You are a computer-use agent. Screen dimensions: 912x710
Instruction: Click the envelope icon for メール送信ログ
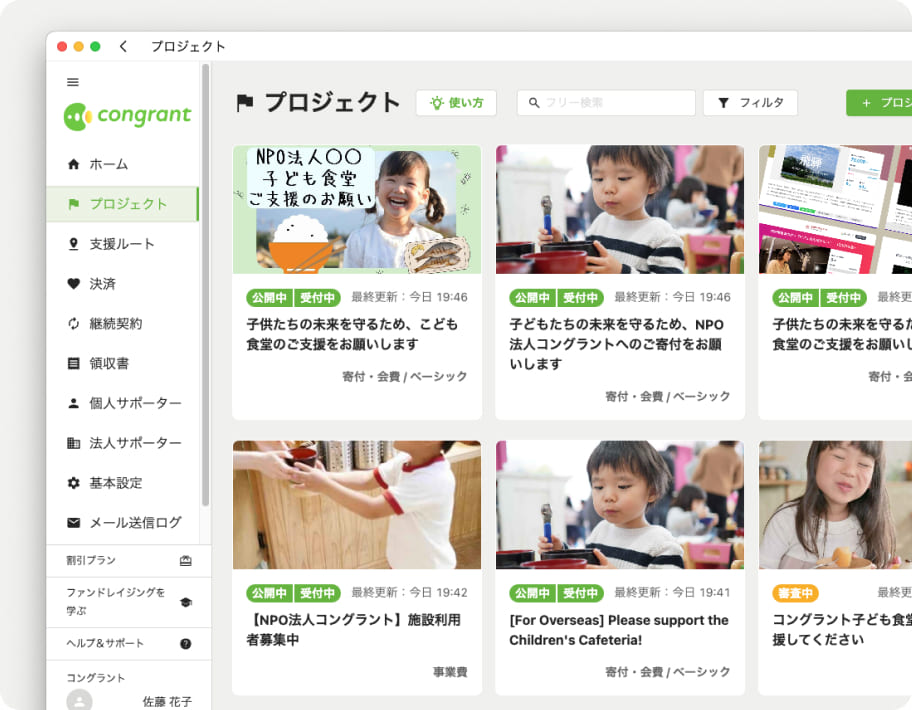coord(73,523)
